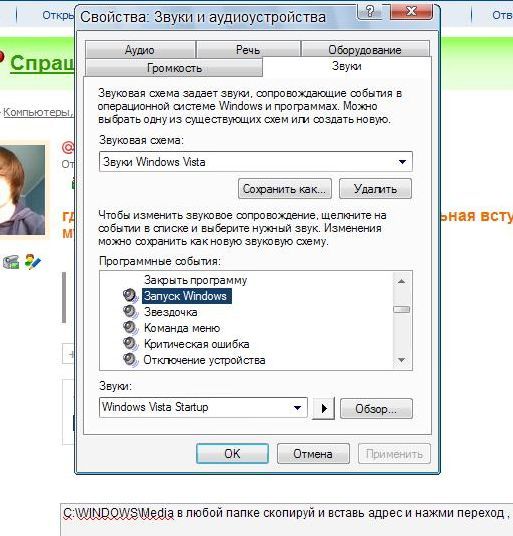This screenshot has width=513, height=536.
Task: Click speaker icon beside Отключение устройства
Action: [x=131, y=359]
